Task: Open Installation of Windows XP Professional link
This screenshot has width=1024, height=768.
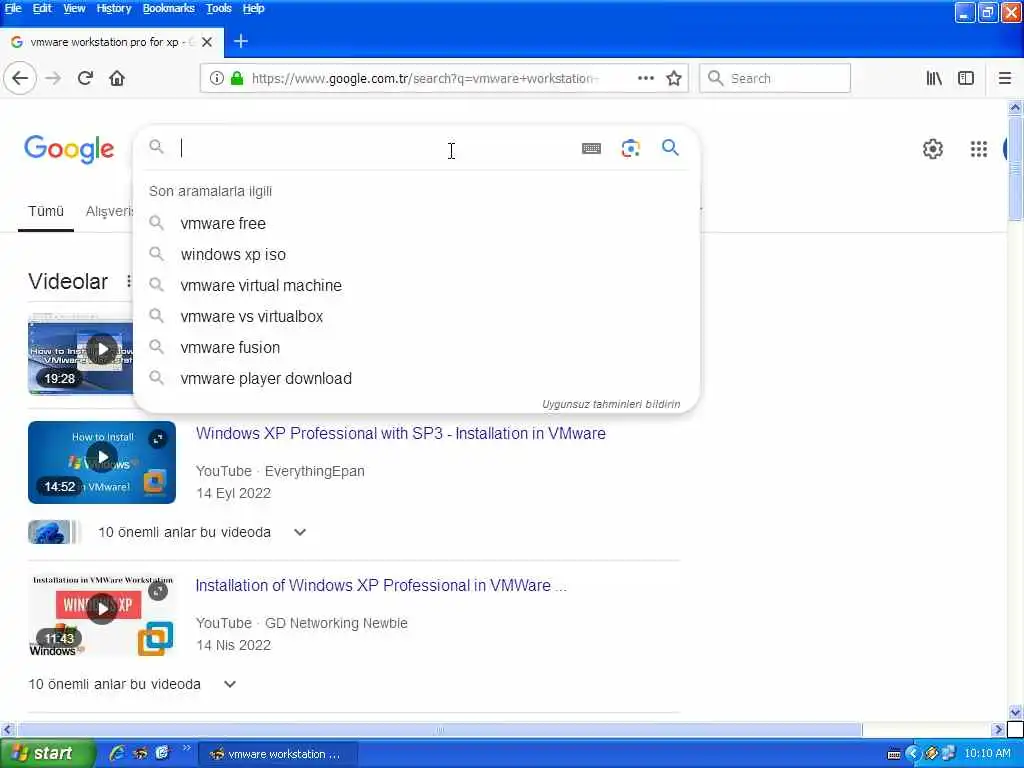Action: point(381,586)
